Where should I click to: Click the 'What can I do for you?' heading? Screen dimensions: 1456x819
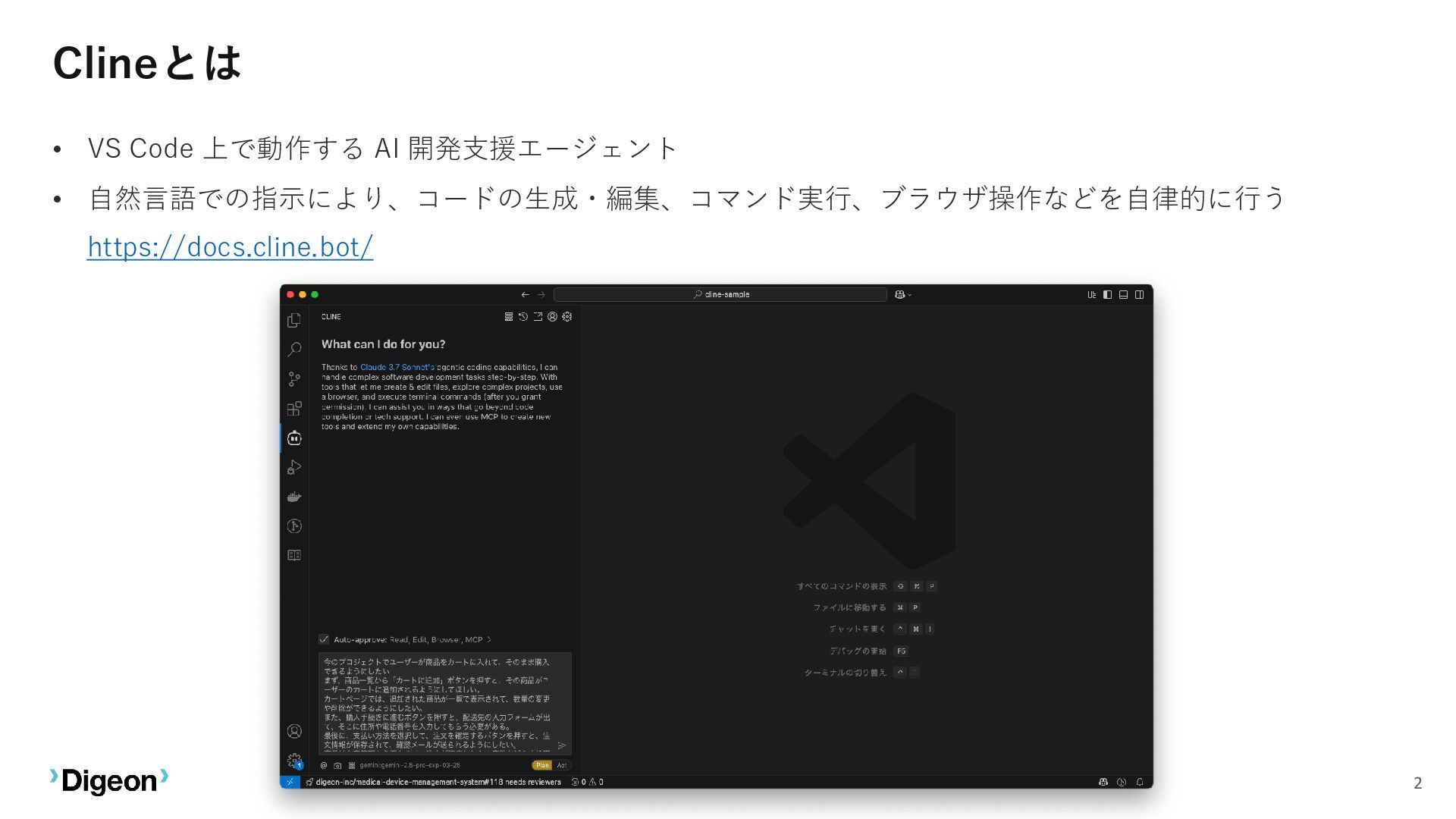point(383,344)
